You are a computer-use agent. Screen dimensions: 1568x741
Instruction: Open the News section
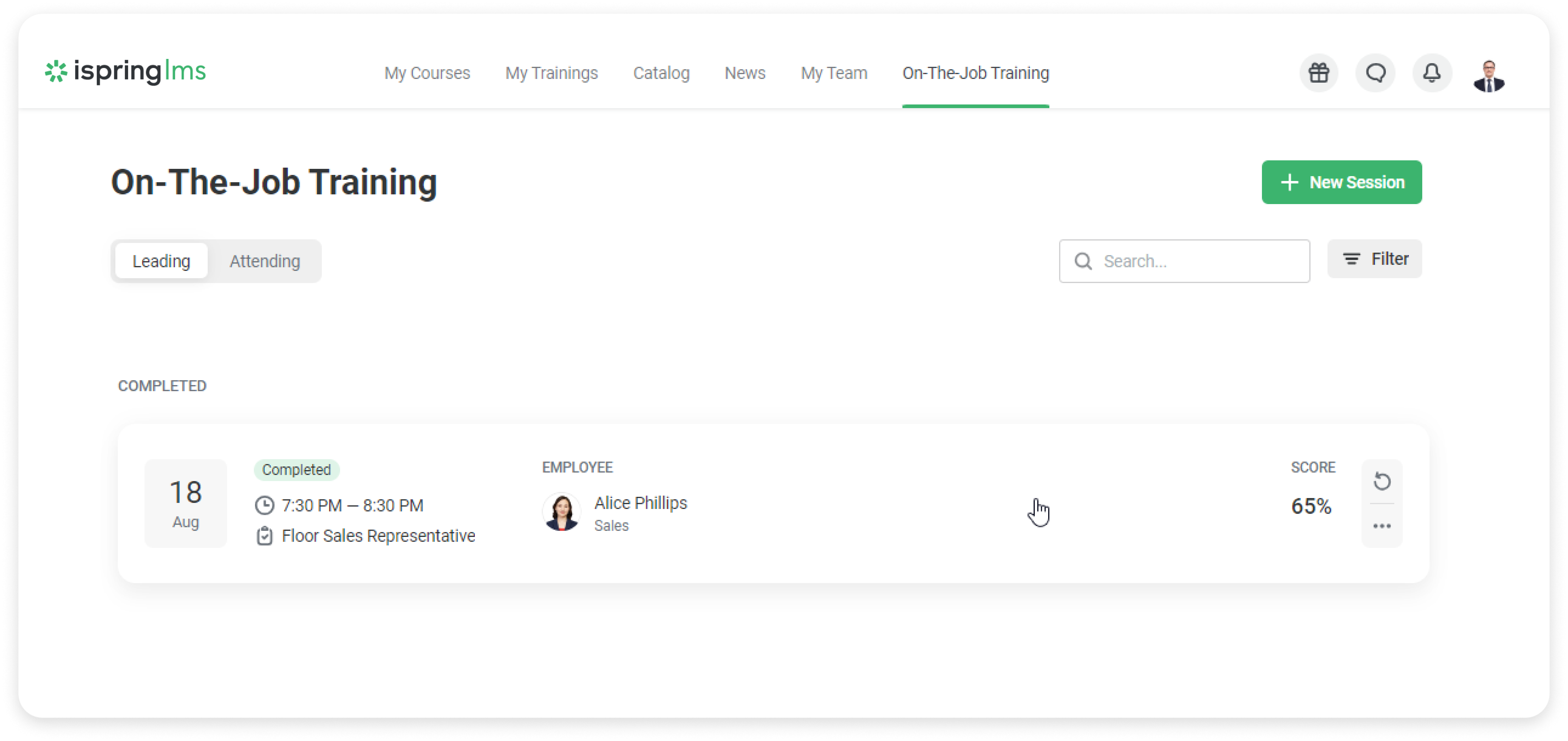point(745,73)
